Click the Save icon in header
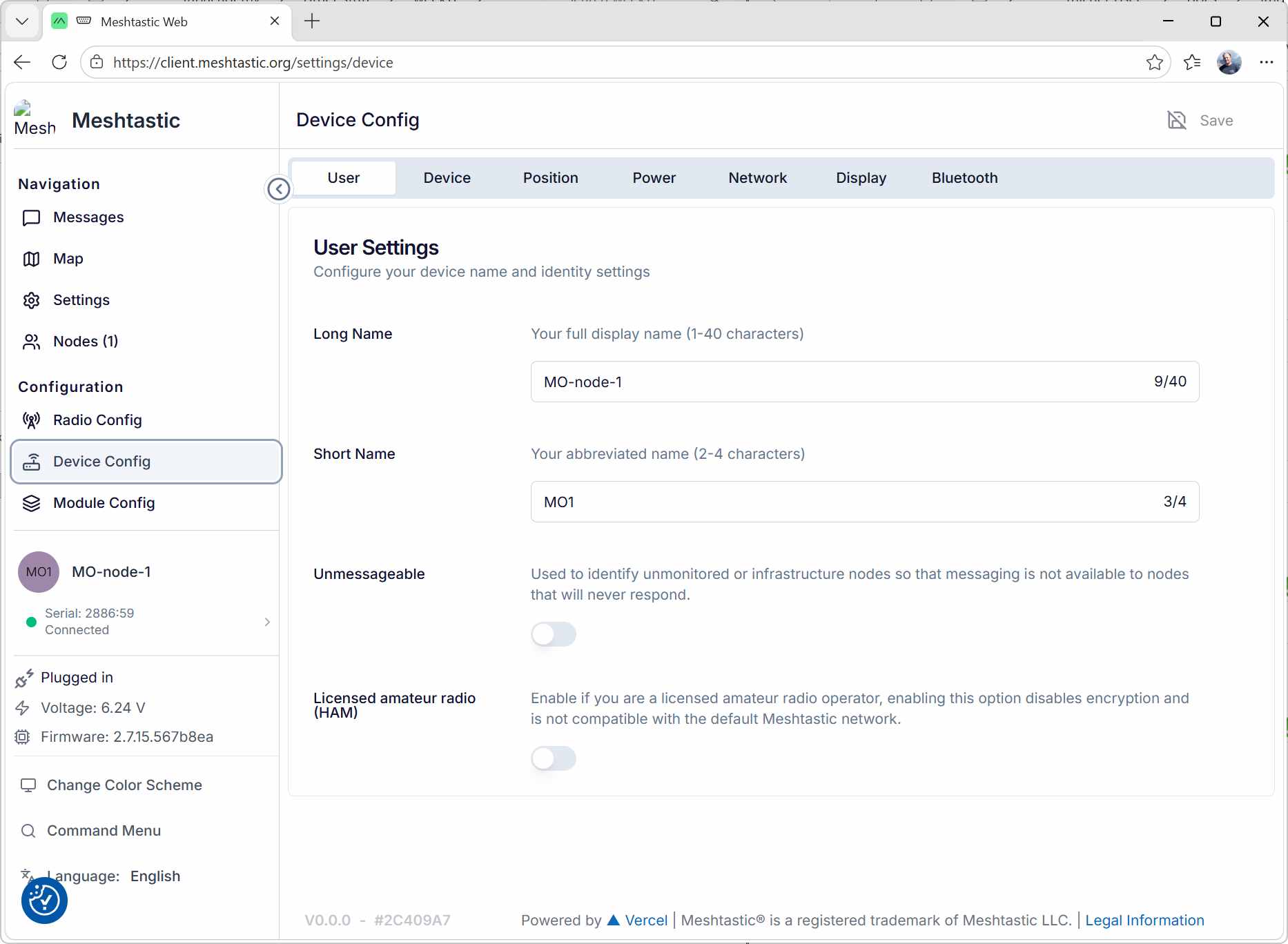 pyautogui.click(x=1177, y=120)
